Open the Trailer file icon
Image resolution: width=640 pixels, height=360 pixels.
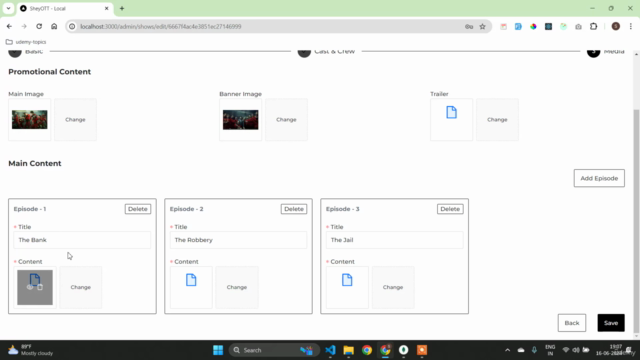pyautogui.click(x=451, y=112)
